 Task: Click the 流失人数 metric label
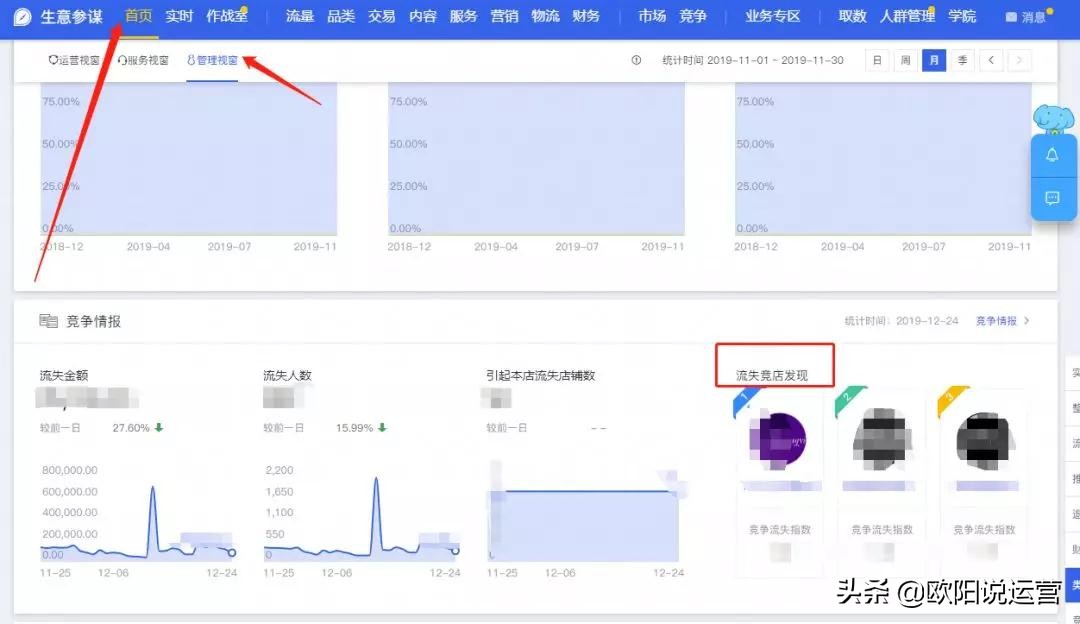(287, 375)
